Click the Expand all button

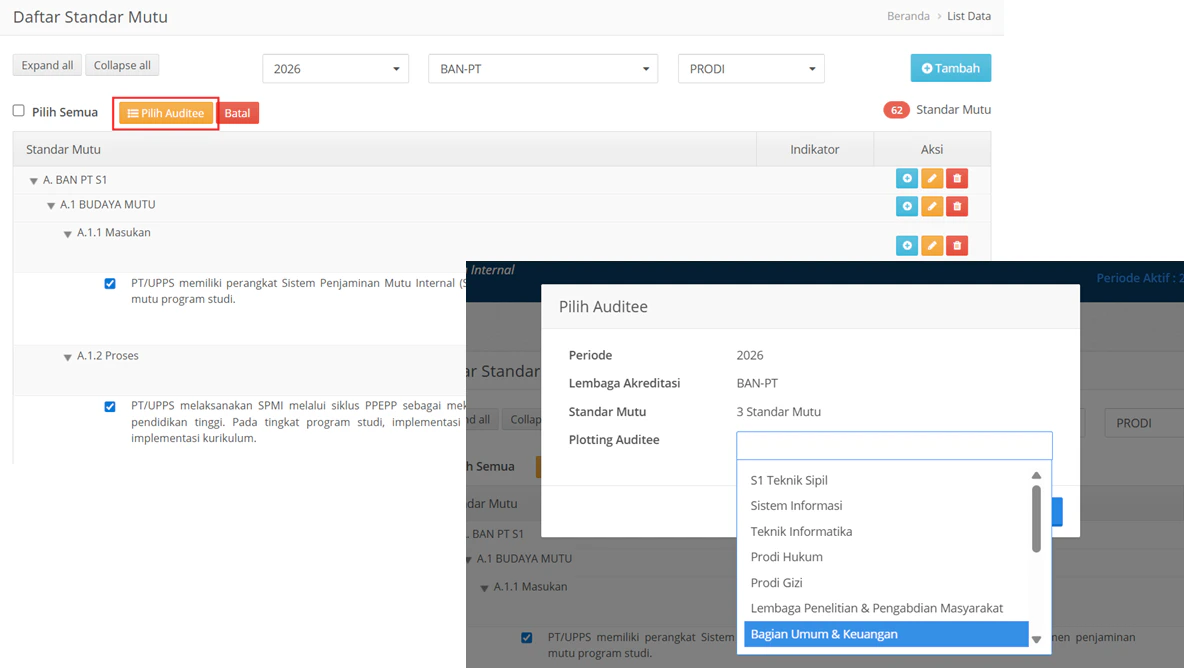coord(48,65)
